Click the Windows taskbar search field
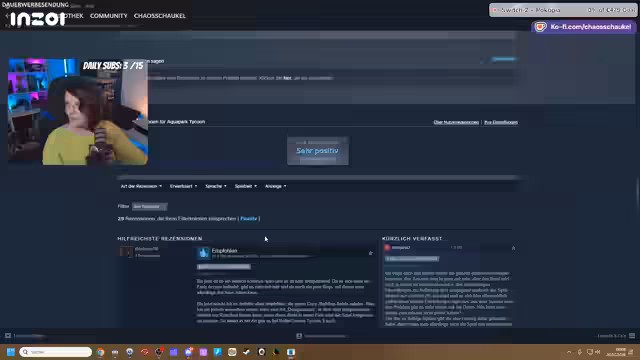Image resolution: width=640 pixels, height=360 pixels. [x=56, y=352]
